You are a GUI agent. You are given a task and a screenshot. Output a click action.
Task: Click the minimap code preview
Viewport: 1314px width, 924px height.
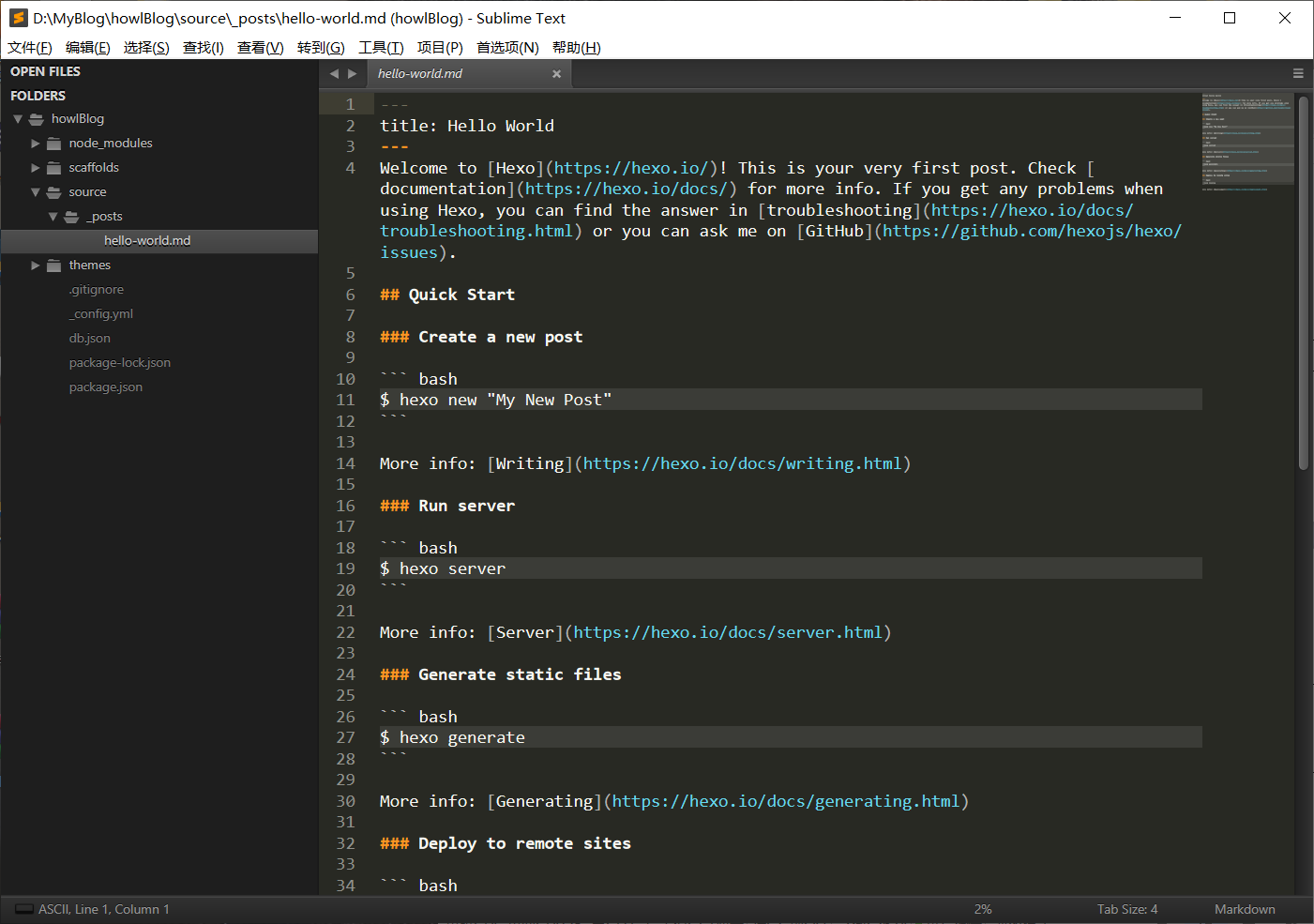coord(1247,141)
